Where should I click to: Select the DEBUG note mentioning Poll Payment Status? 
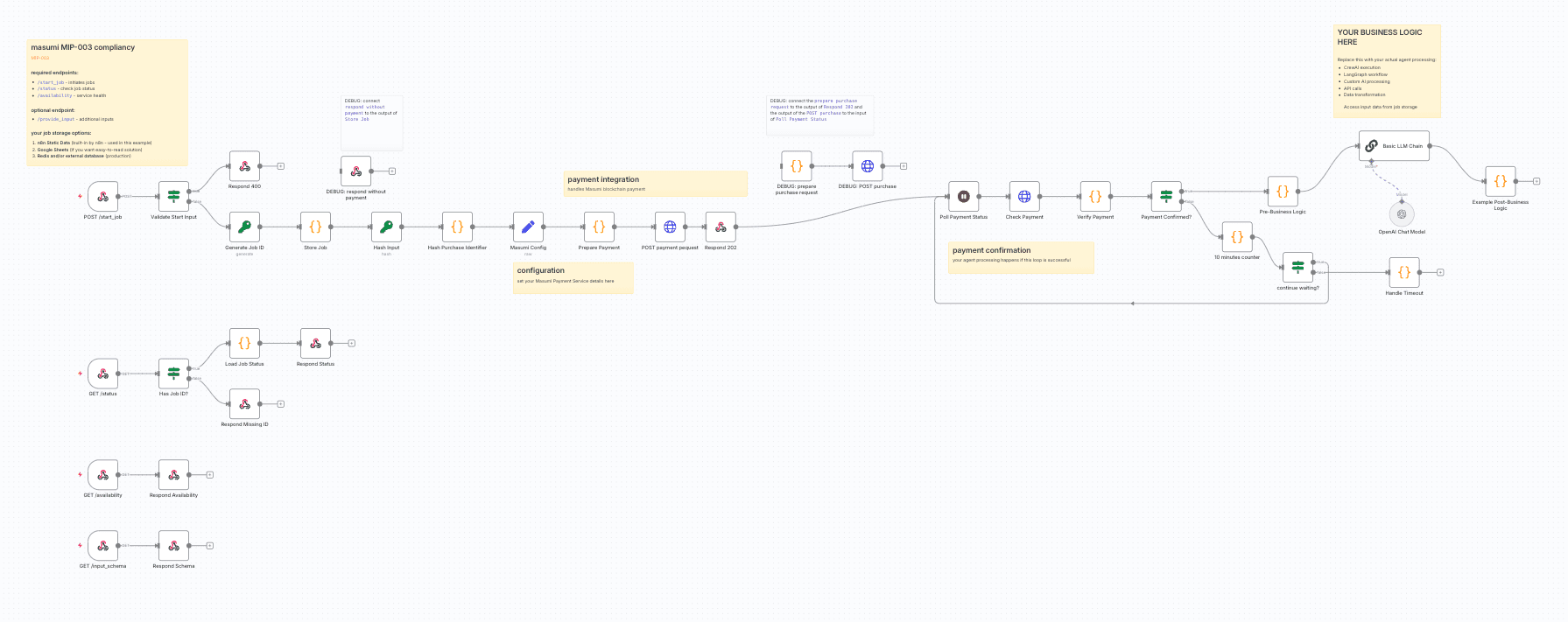click(x=819, y=115)
